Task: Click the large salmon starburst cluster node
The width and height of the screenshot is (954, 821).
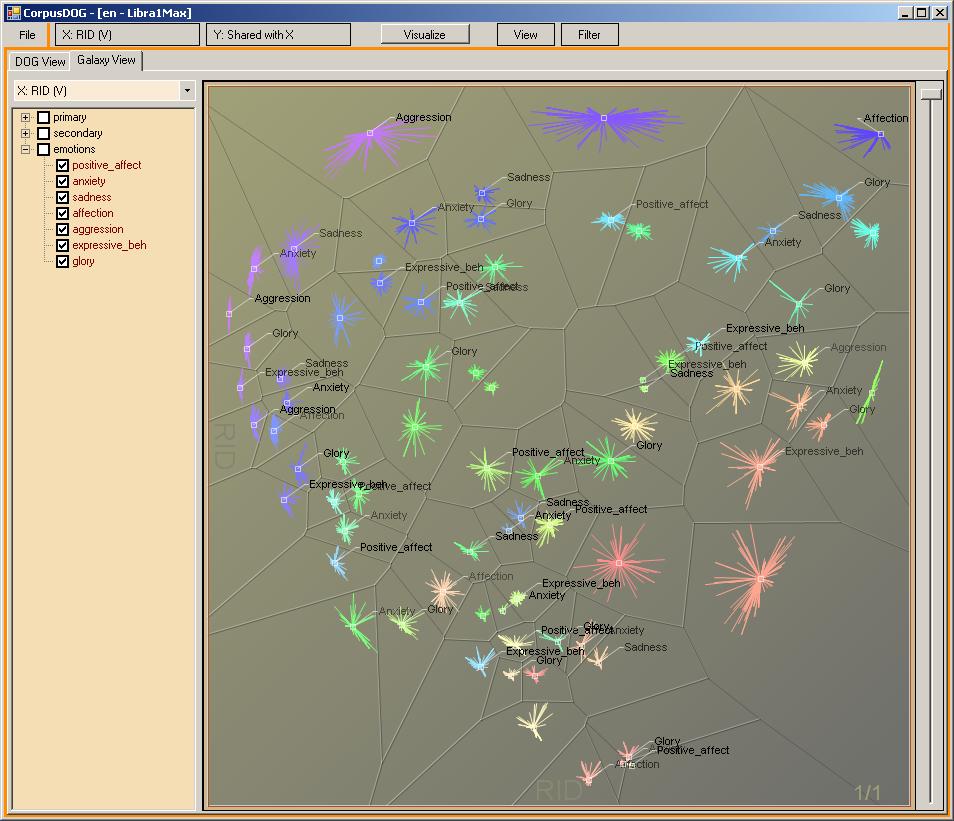Action: click(x=760, y=579)
